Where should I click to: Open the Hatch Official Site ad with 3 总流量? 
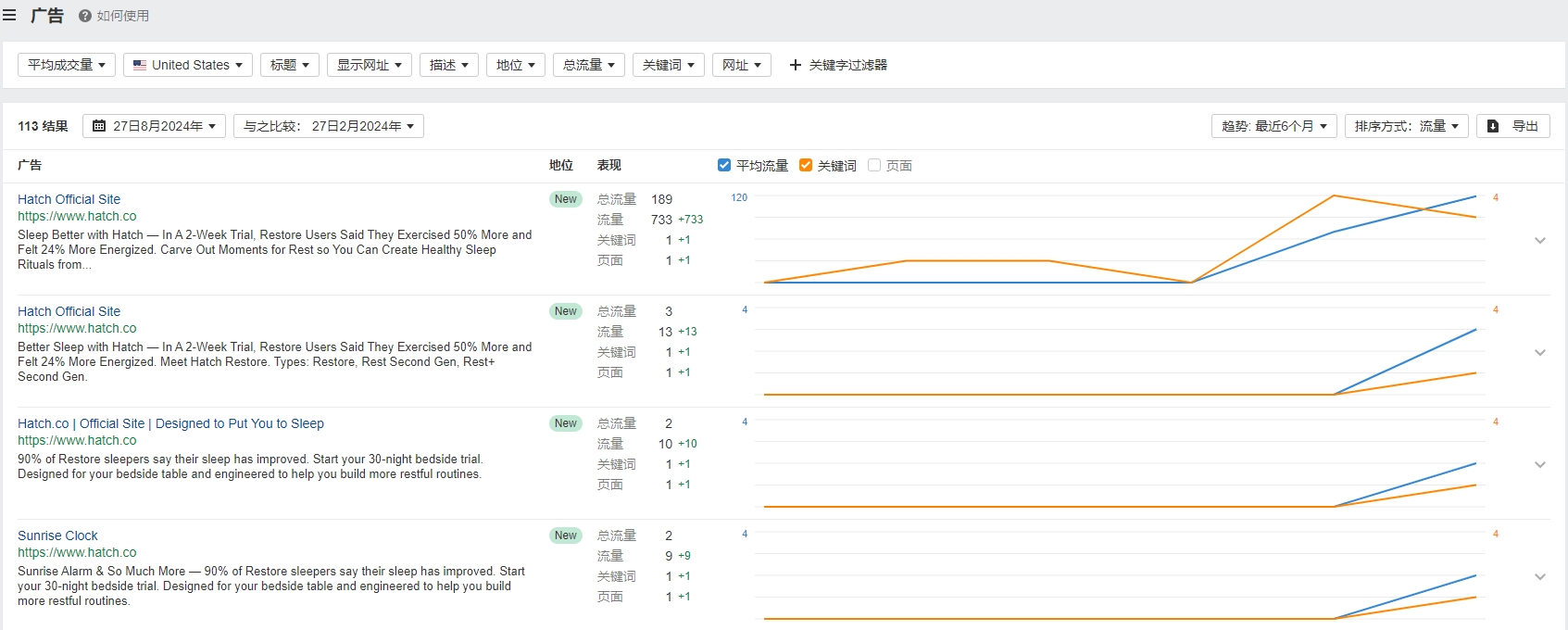(69, 311)
